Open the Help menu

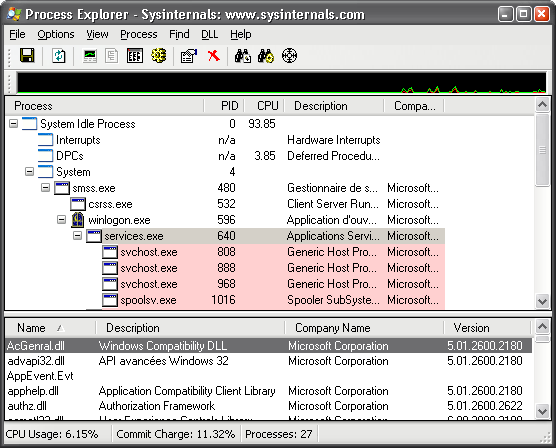(240, 34)
